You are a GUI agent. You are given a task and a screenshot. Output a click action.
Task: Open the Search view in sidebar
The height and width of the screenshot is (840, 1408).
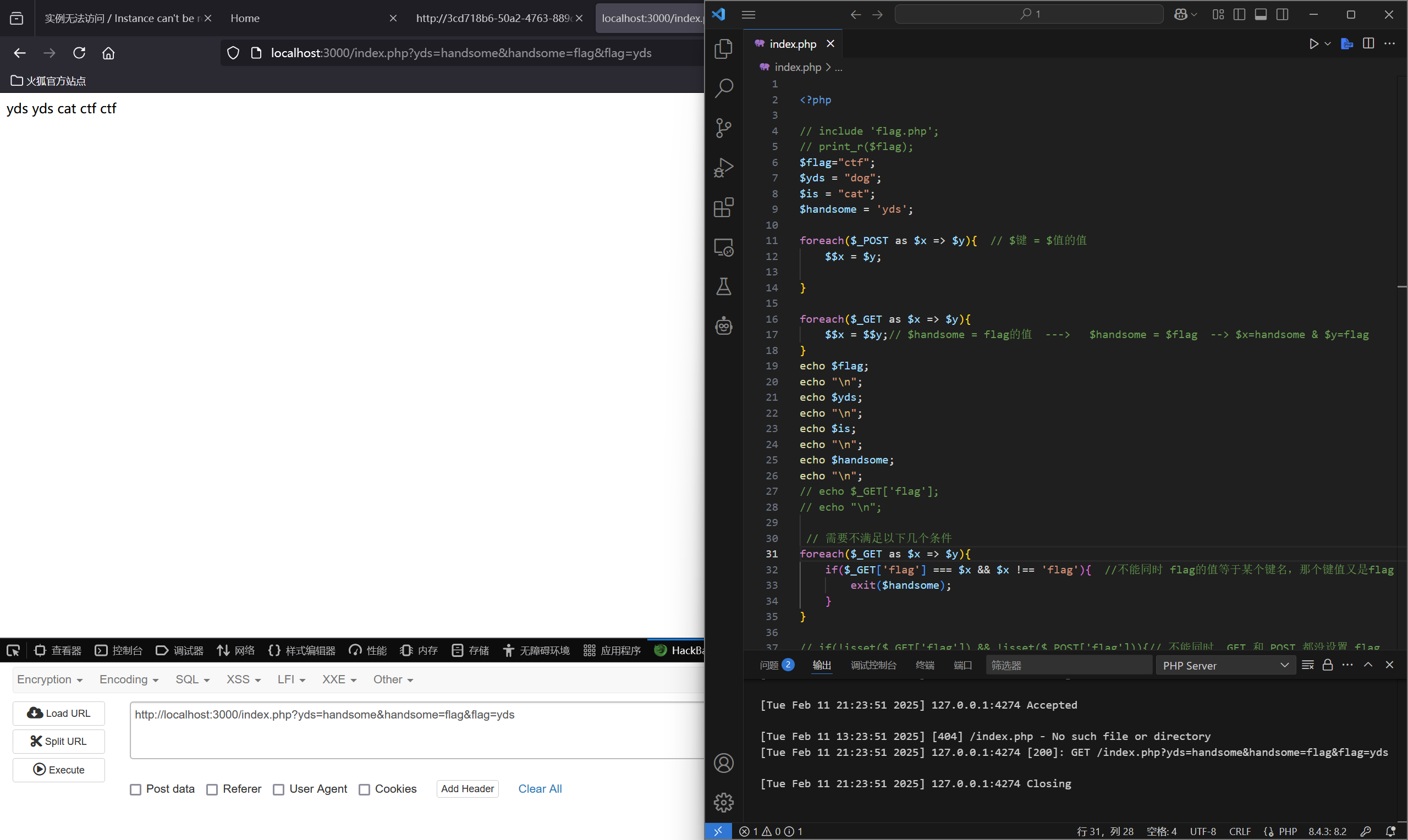[x=723, y=89]
